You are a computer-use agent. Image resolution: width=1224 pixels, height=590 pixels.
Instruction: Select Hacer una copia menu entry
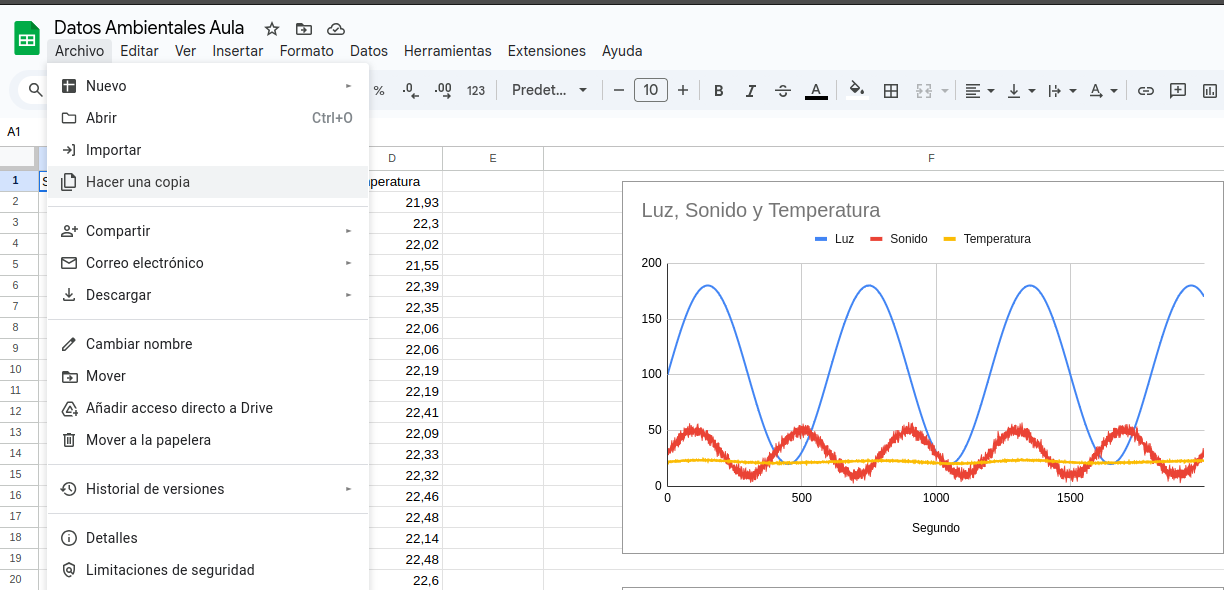click(x=138, y=182)
